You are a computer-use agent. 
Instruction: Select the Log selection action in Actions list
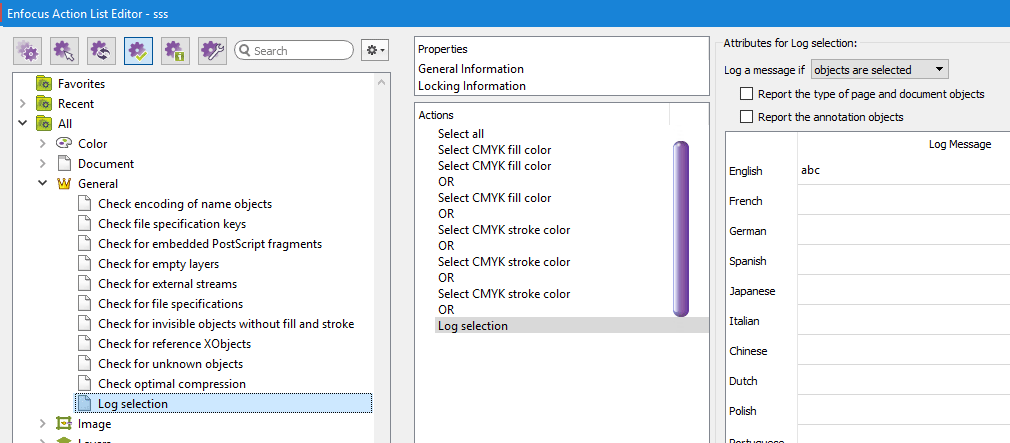tap(571, 326)
